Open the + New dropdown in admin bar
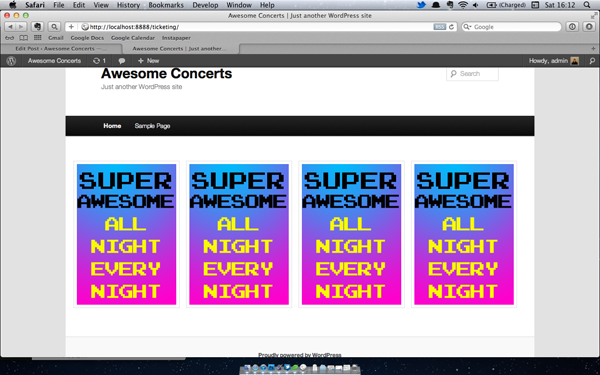The width and height of the screenshot is (600, 375). point(148,61)
